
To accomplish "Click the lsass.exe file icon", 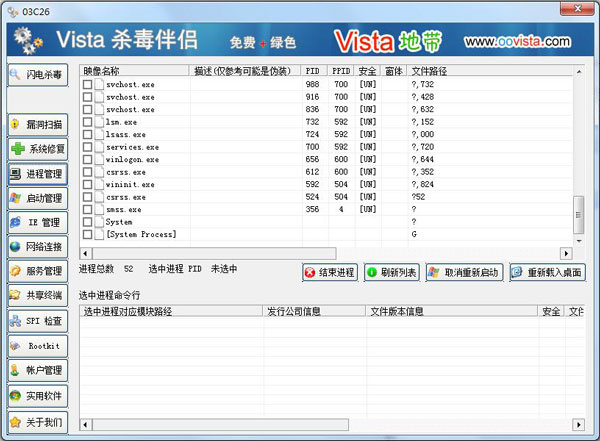I will tap(99, 134).
